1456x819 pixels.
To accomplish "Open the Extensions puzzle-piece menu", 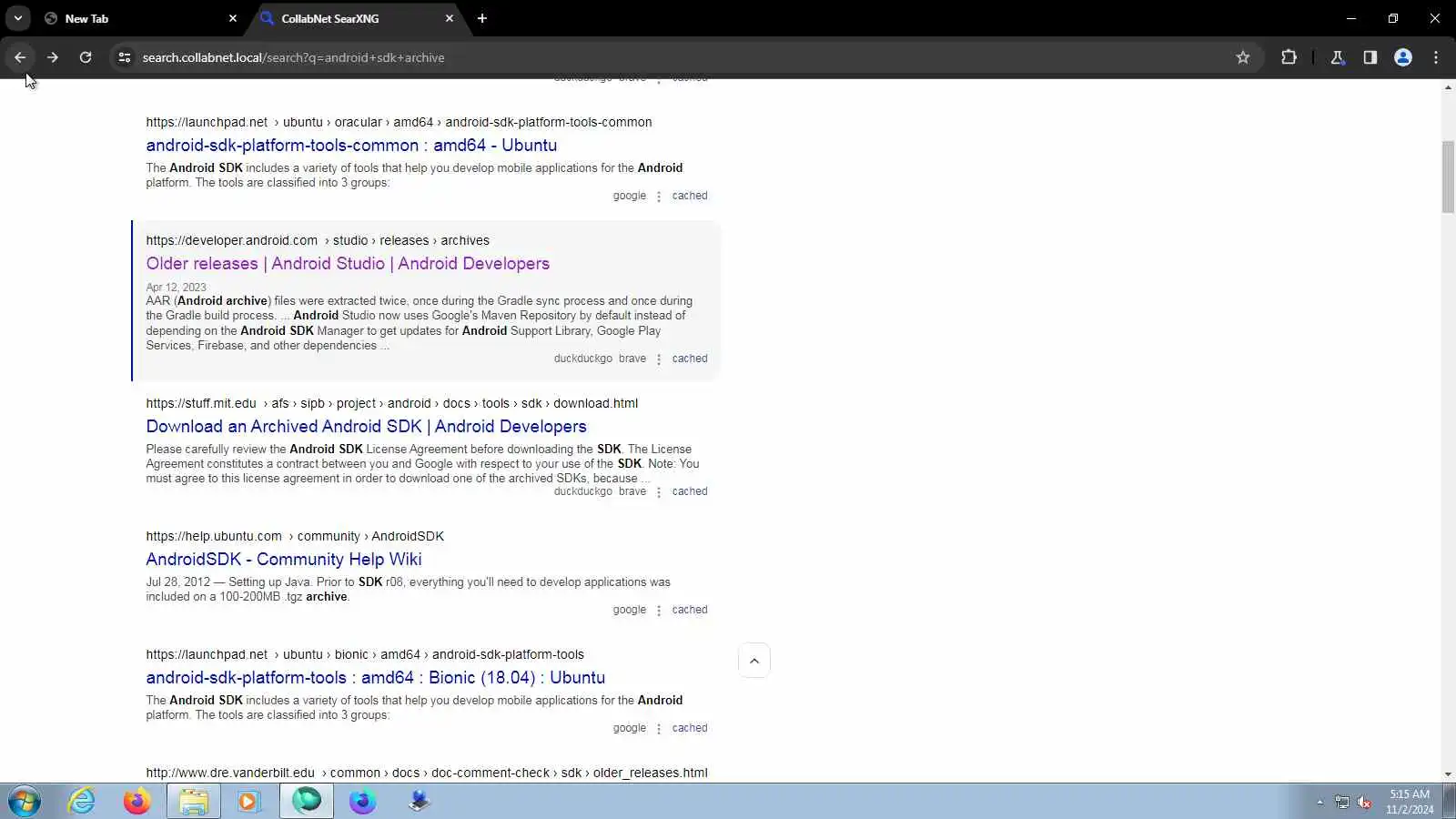I will pyautogui.click(x=1289, y=57).
